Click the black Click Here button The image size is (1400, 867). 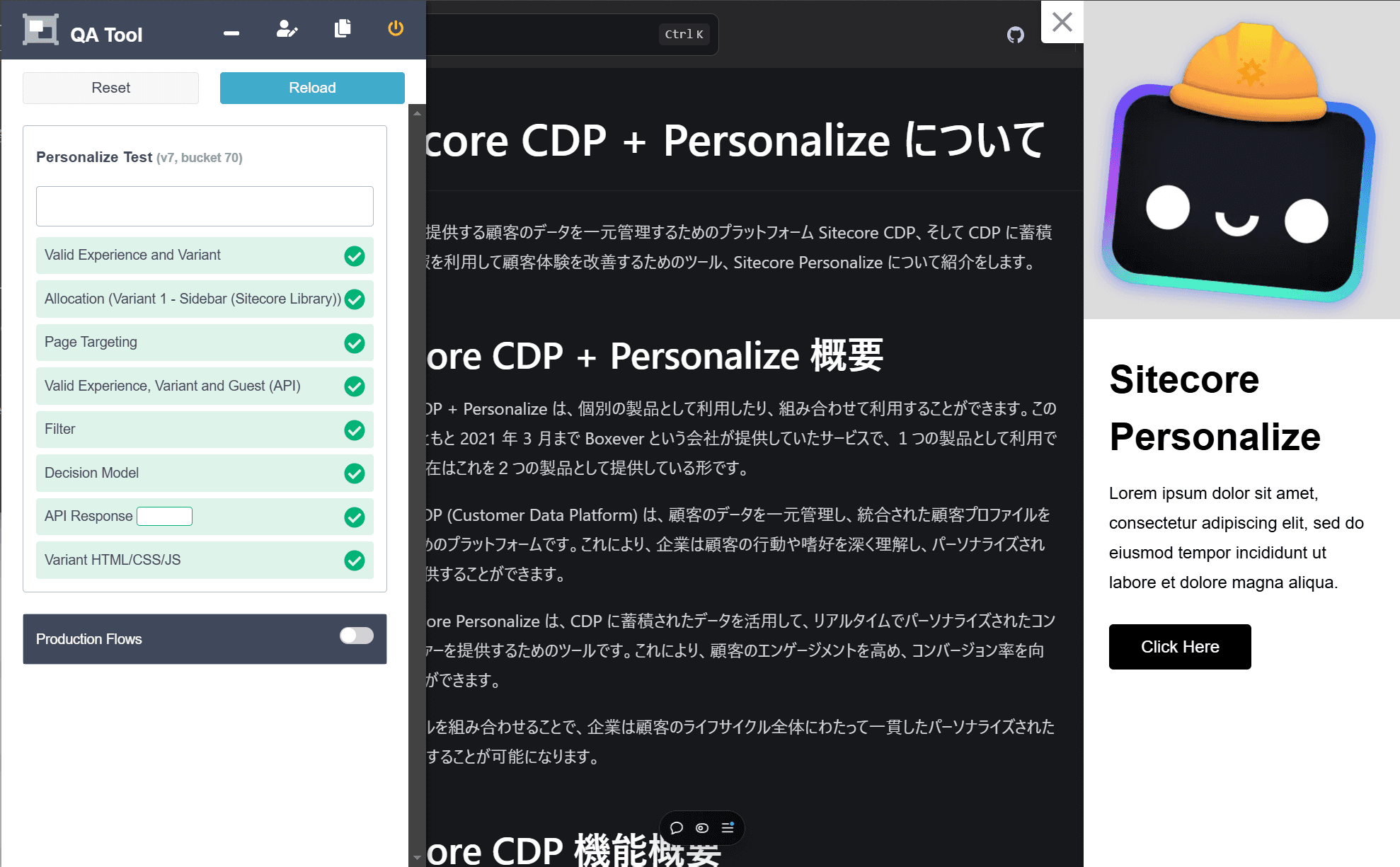tap(1180, 647)
